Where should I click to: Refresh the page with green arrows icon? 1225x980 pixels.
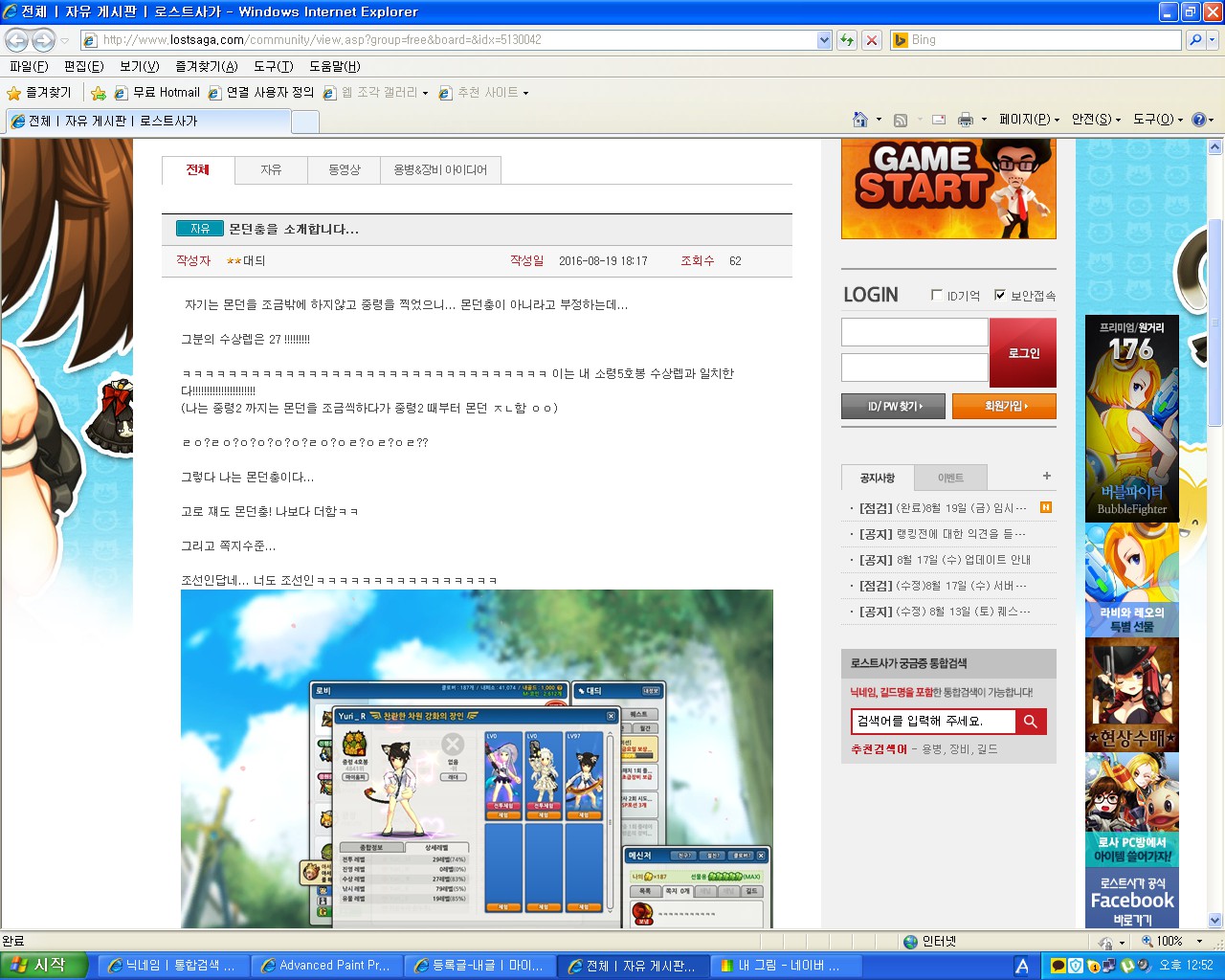pos(847,40)
